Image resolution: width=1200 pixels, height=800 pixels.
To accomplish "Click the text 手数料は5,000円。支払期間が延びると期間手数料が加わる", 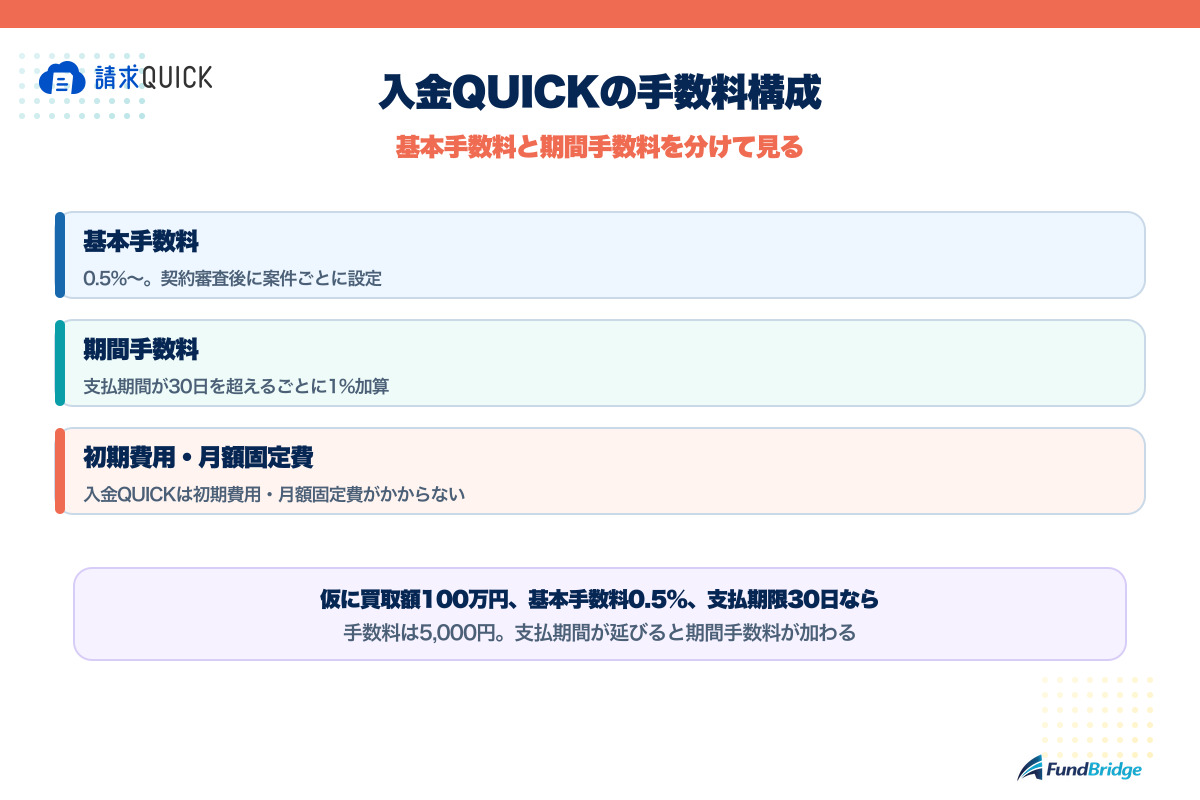I will 600,633.
